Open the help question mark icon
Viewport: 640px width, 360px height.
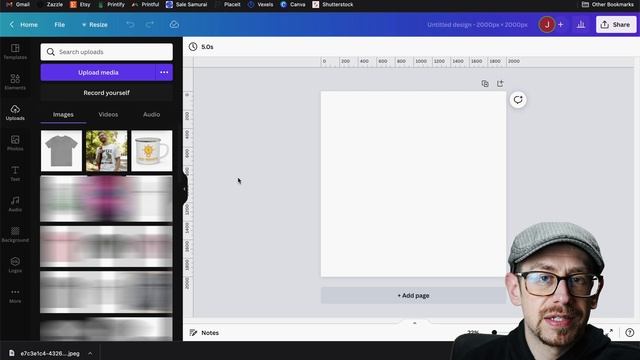(630, 333)
